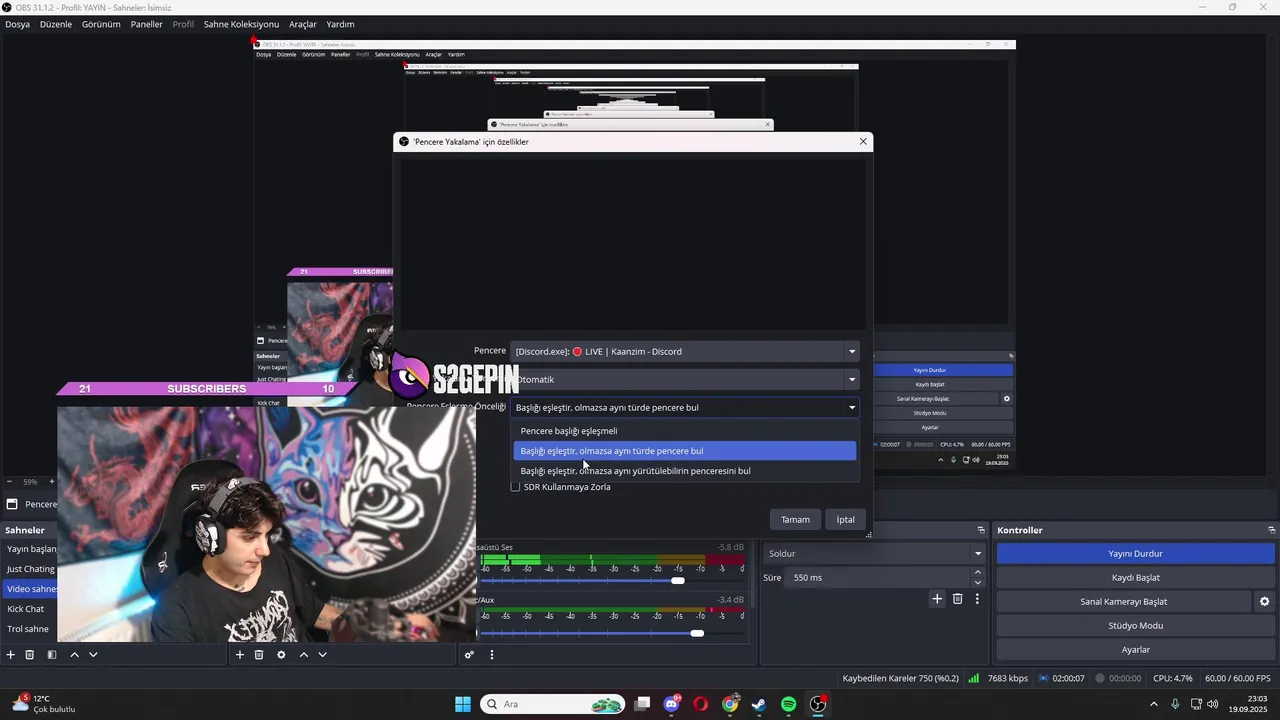Move source up arrow in sources toolbar
This screenshot has height=720, width=1280.
303,655
